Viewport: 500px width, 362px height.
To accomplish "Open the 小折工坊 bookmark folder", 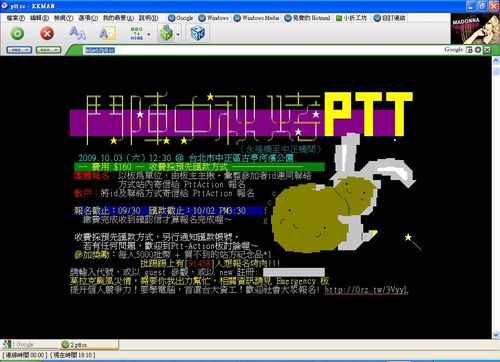I will pos(351,18).
